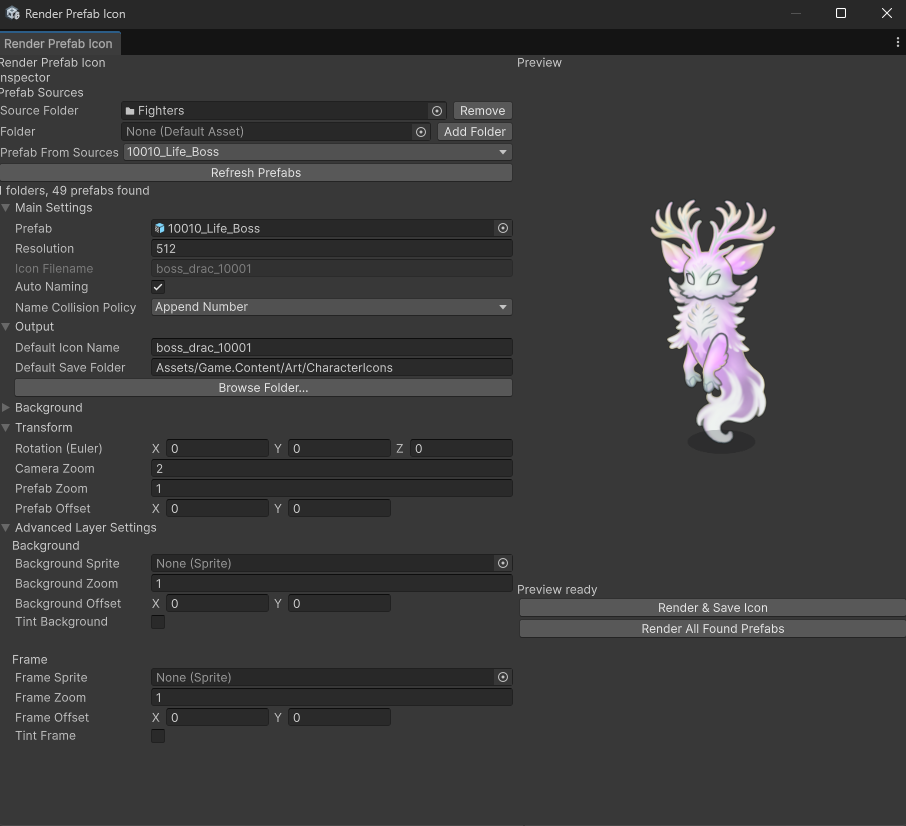
Task: Click the '49 prefabs found' status text
Action: point(101,191)
